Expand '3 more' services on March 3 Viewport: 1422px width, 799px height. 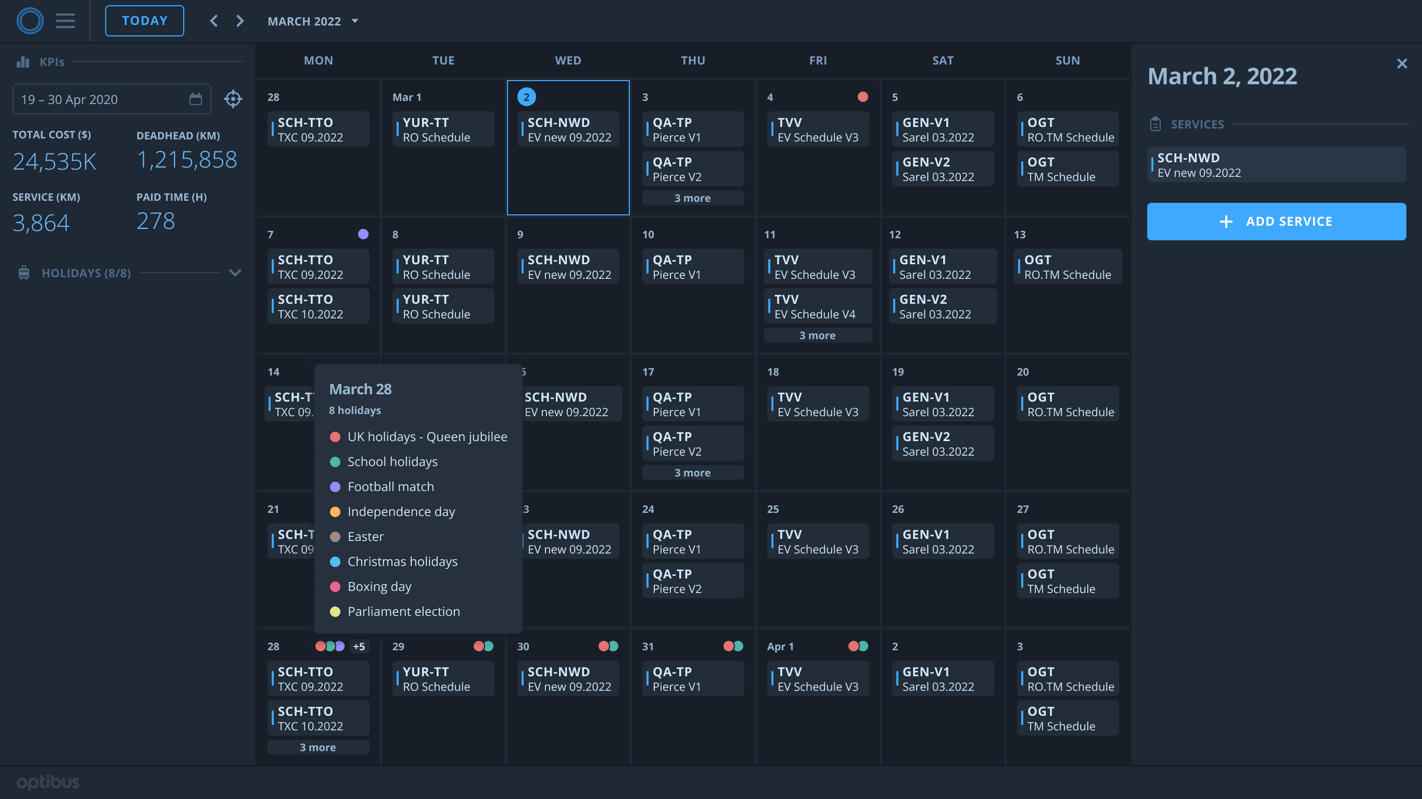pyautogui.click(x=693, y=198)
